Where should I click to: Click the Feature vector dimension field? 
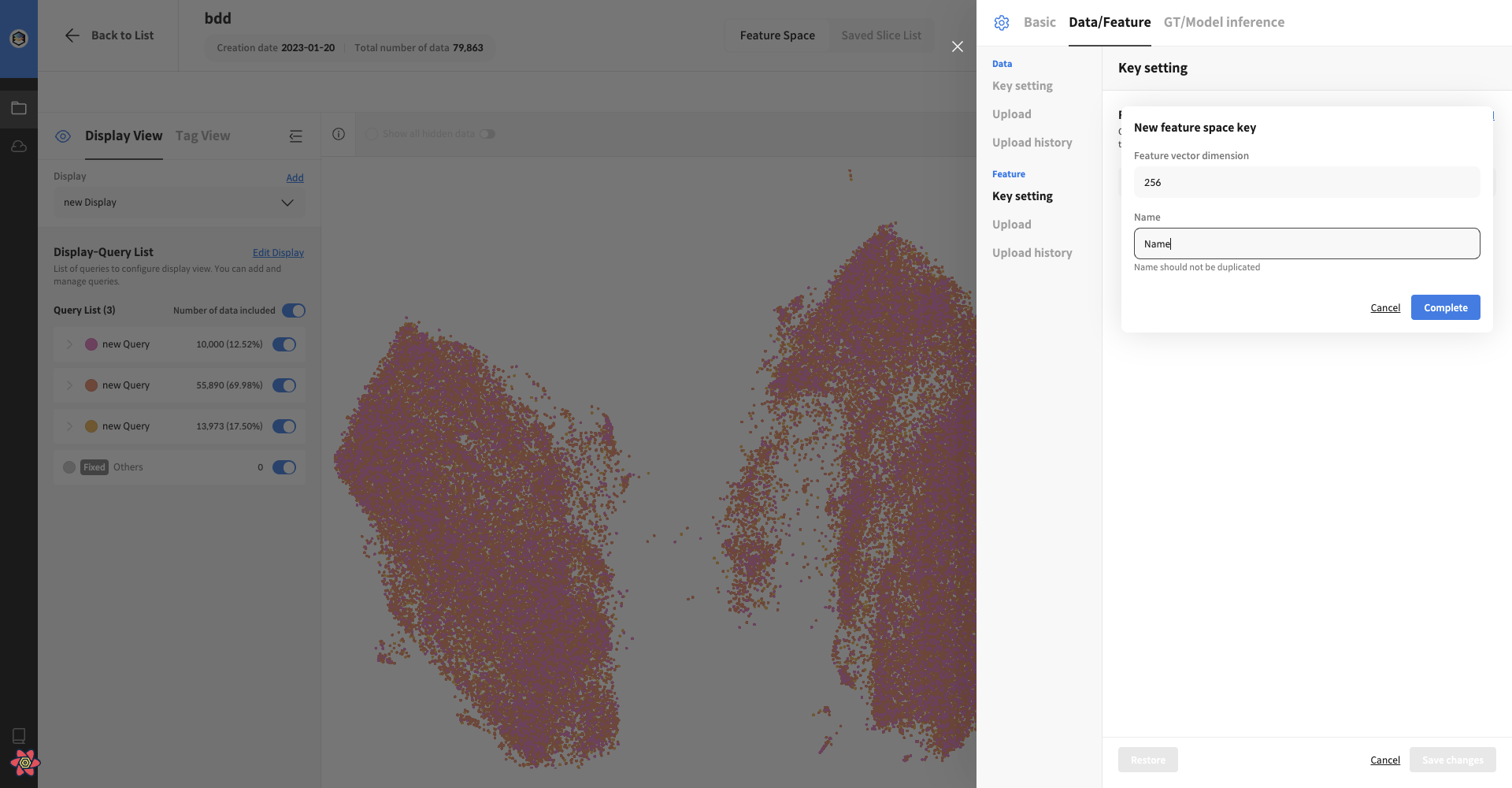(x=1306, y=182)
